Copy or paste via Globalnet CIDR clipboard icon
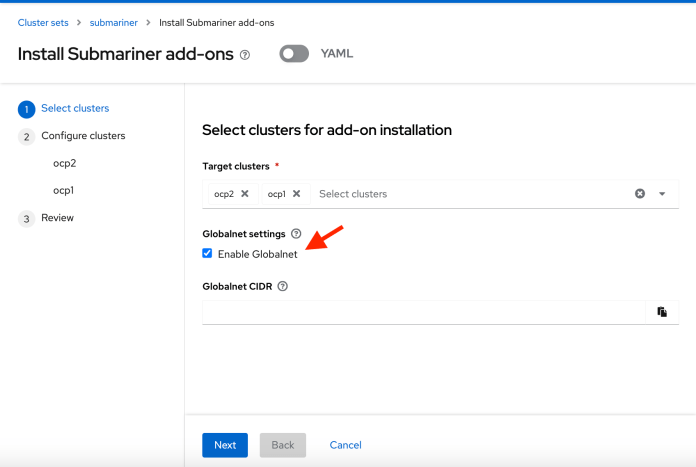This screenshot has height=467, width=696. (x=662, y=312)
